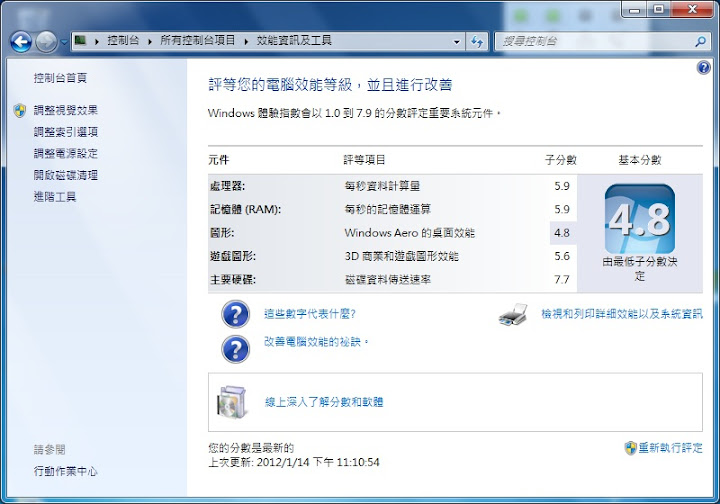Click the software box icon
Image resolution: width=720 pixels, height=504 pixels.
click(x=232, y=402)
